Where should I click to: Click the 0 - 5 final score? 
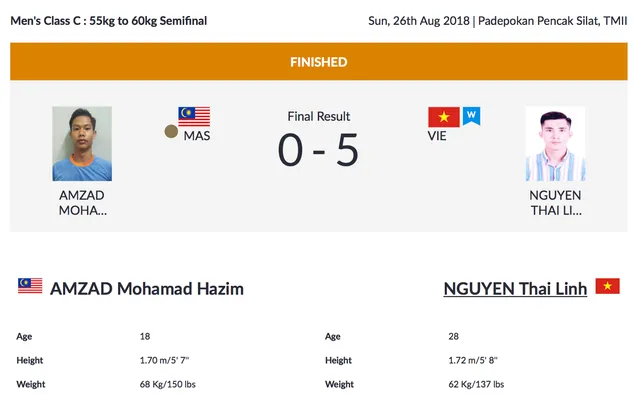(x=318, y=150)
